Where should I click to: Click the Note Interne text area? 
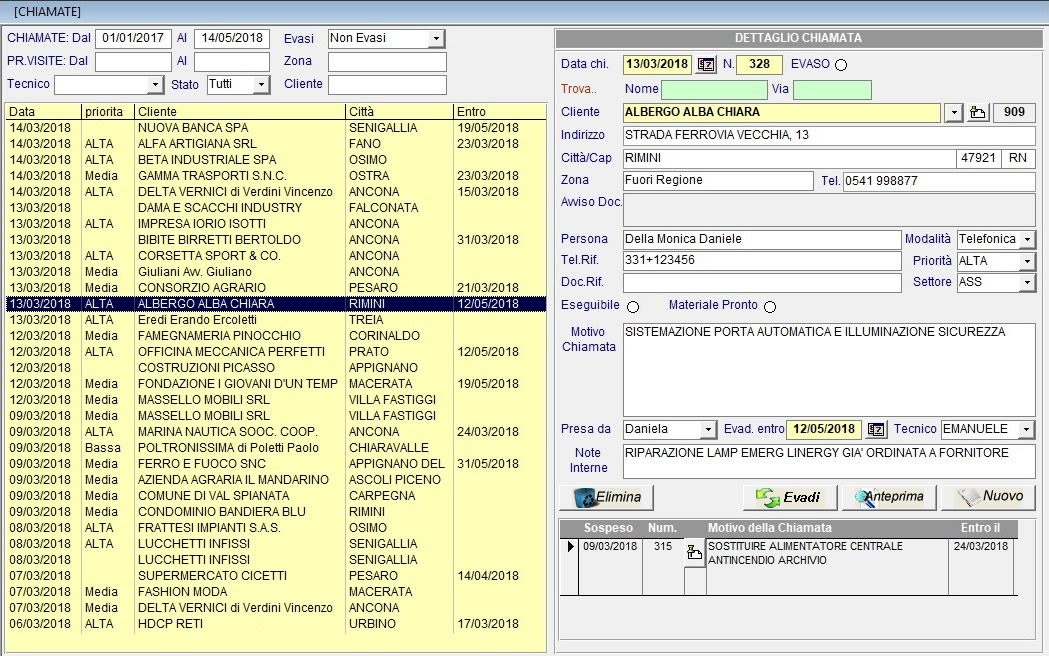[830, 461]
